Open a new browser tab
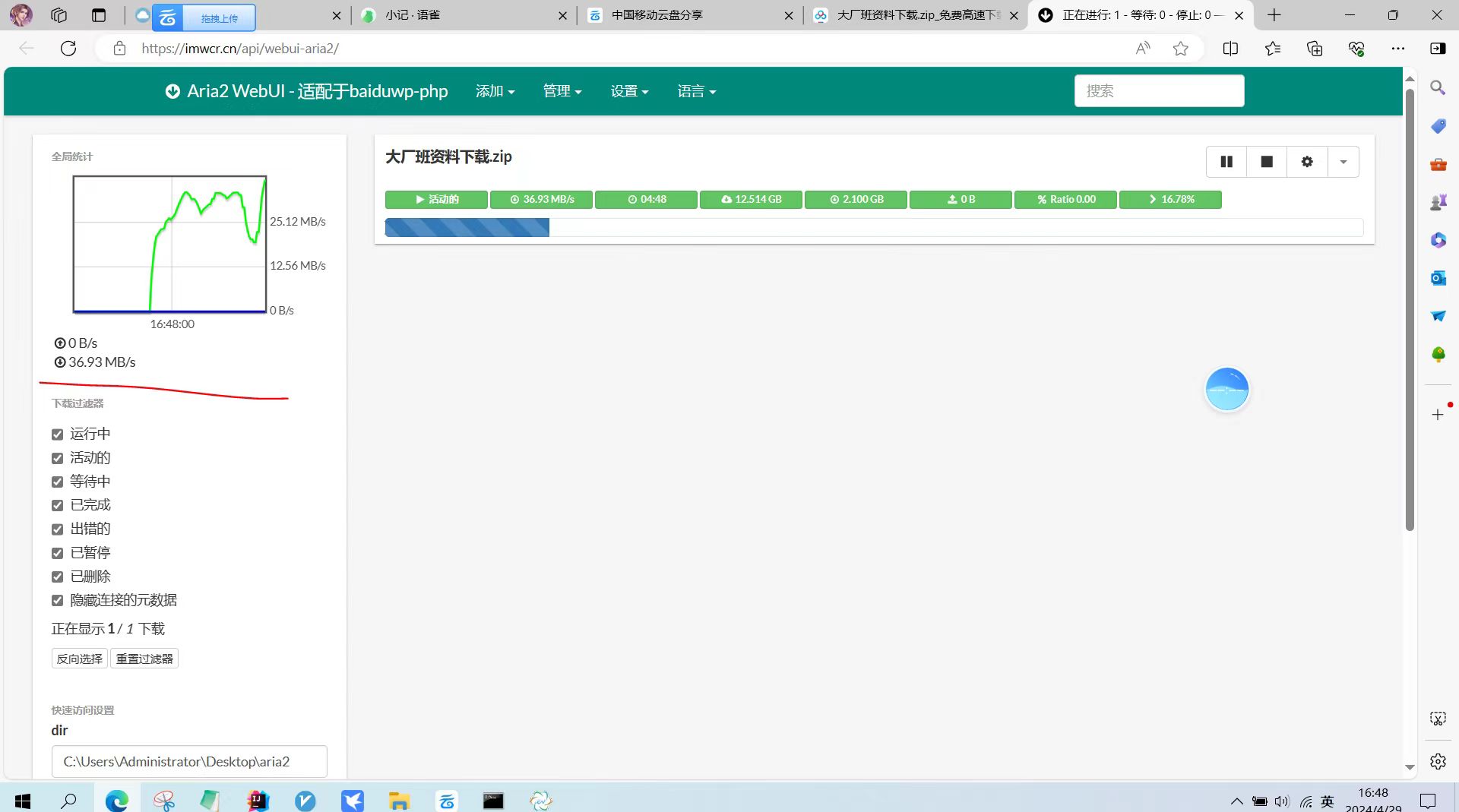Viewport: 1459px width, 812px height. [x=1274, y=15]
